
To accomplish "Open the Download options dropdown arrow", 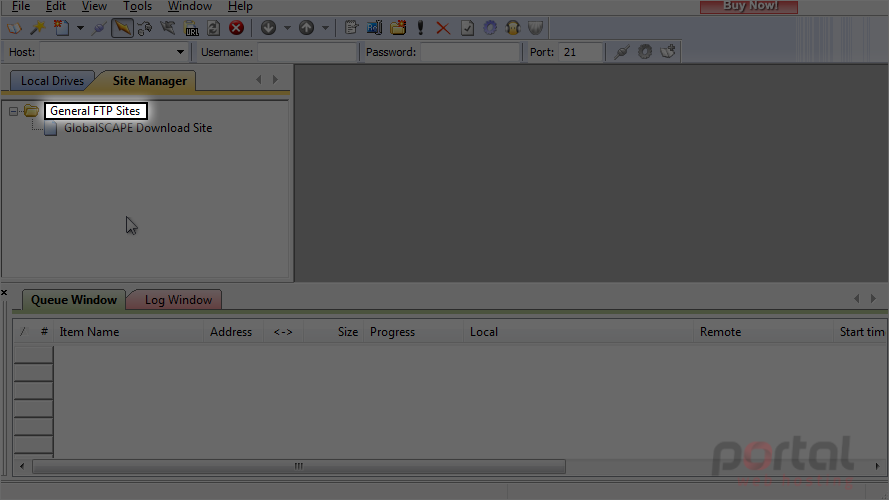I will click(x=287, y=28).
